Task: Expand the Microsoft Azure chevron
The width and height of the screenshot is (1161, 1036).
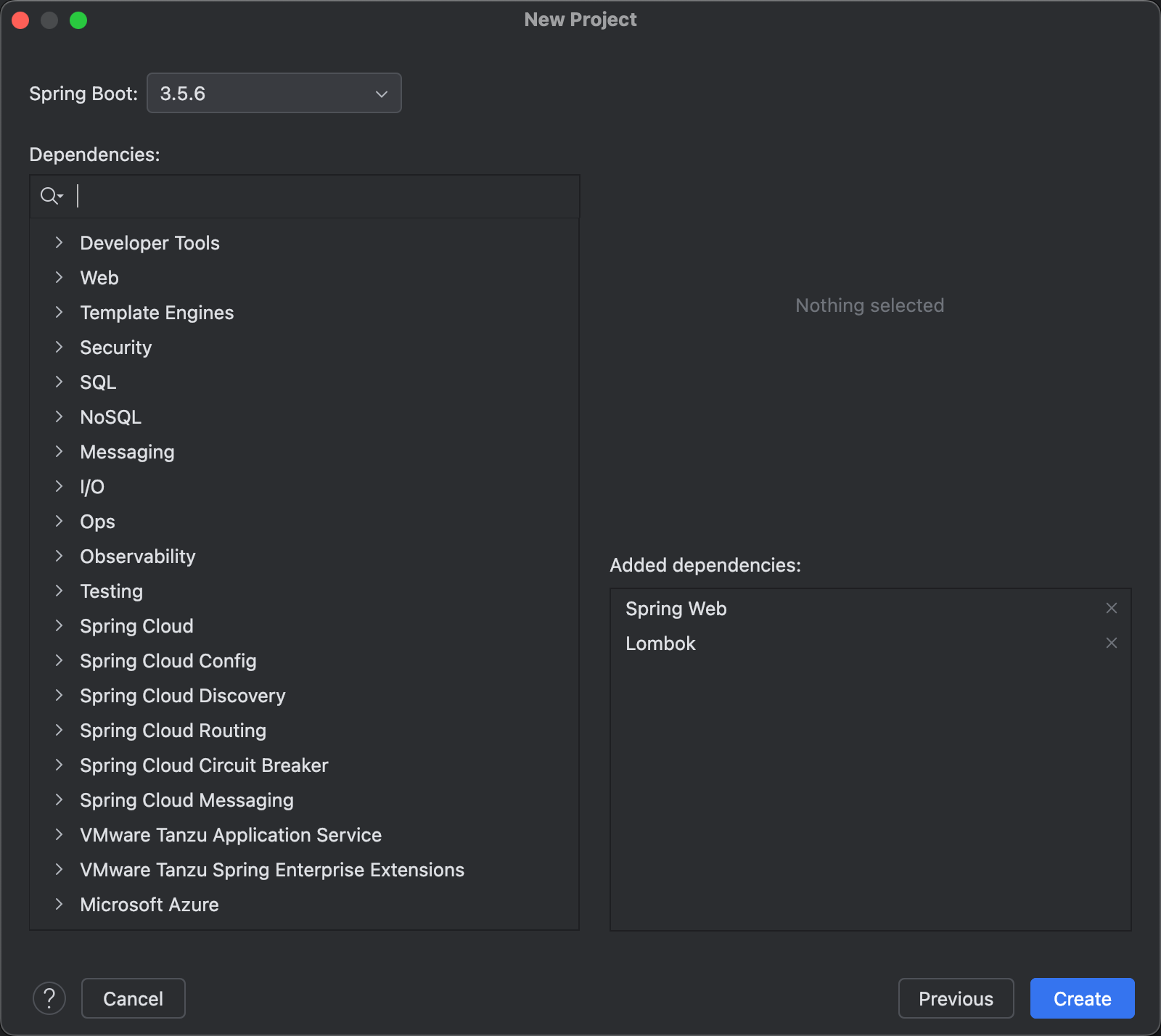Action: coord(60,904)
